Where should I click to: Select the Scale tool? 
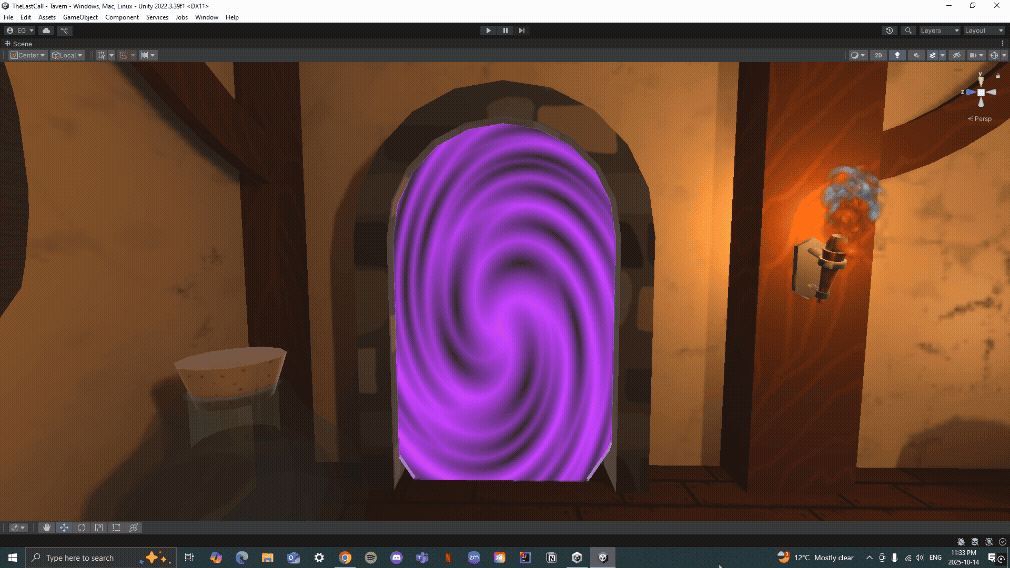click(x=99, y=527)
